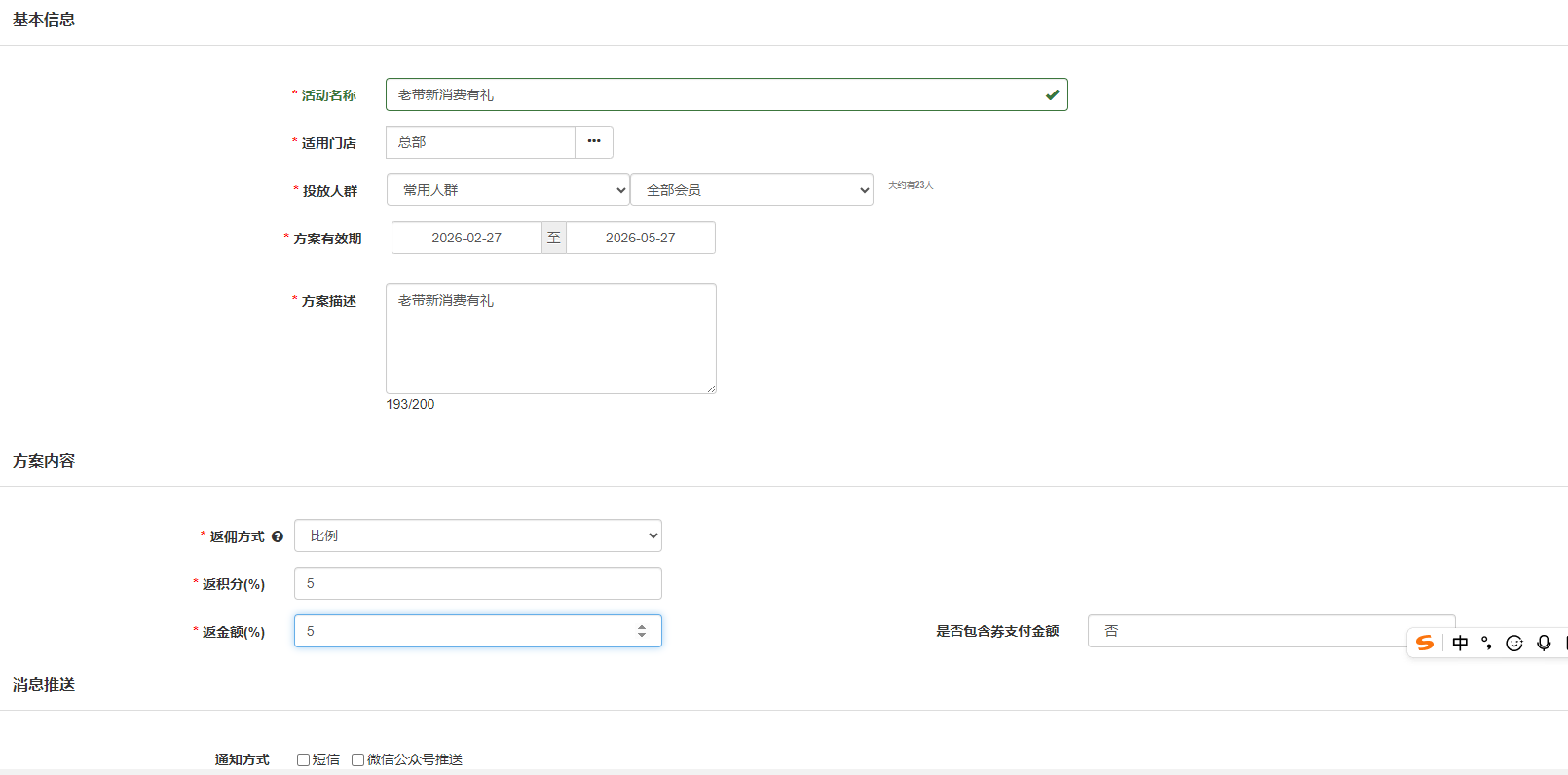1568x775 pixels.
Task: Click the start date field 2026-02-27
Action: pyautogui.click(x=467, y=238)
